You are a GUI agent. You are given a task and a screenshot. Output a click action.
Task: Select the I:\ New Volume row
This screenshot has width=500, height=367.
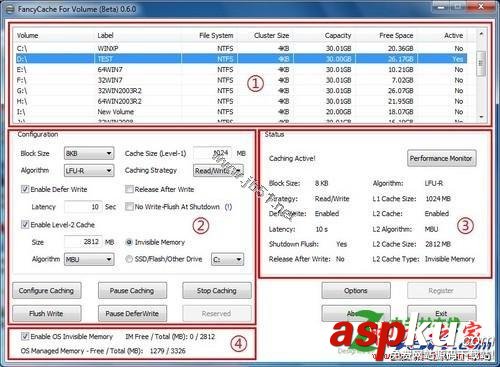click(241, 112)
